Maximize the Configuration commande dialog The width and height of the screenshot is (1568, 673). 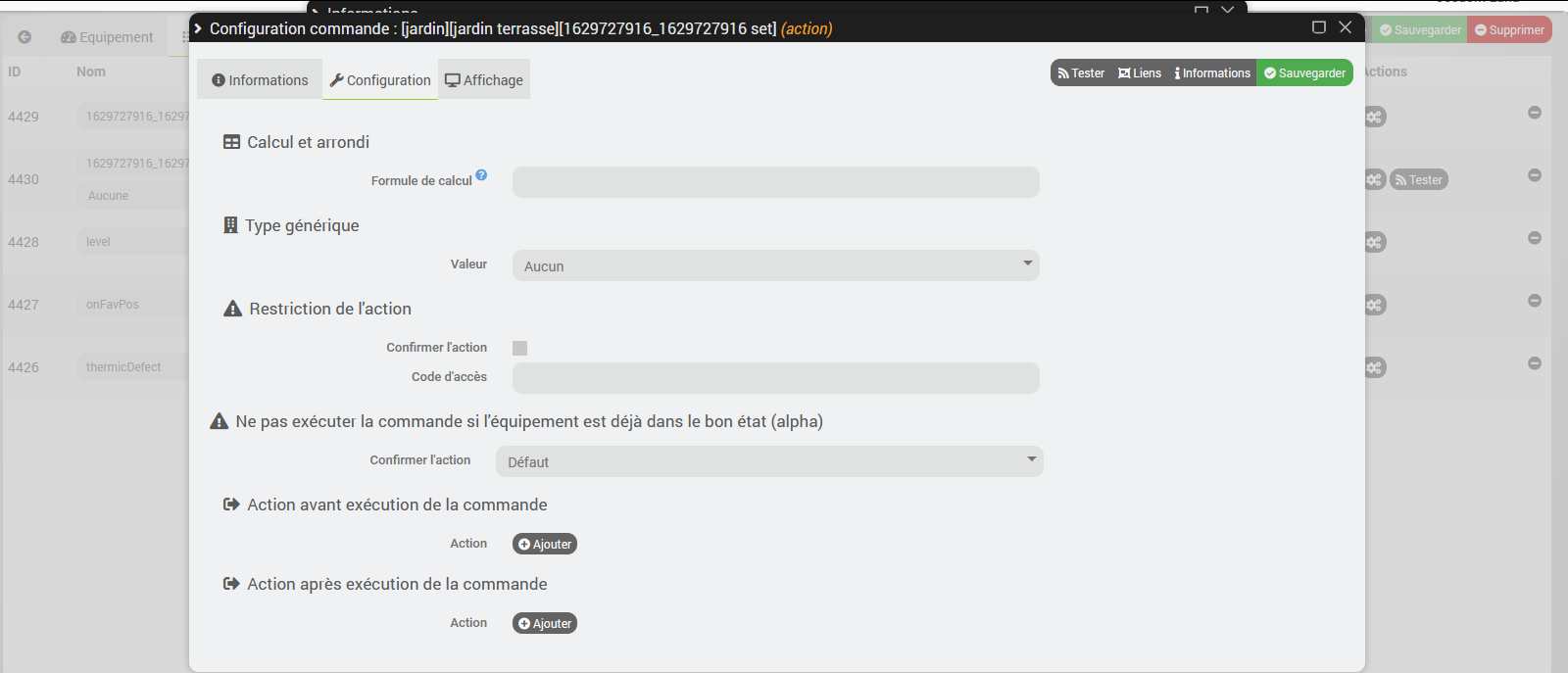pos(1319,27)
